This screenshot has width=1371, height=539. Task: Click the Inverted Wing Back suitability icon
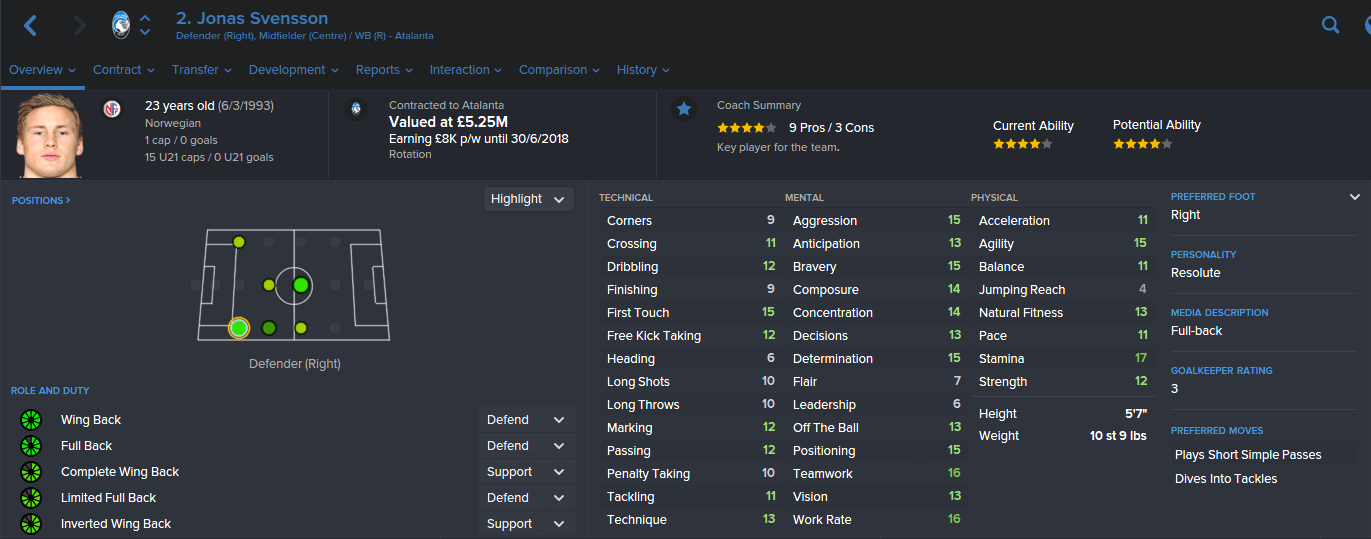pos(31,524)
